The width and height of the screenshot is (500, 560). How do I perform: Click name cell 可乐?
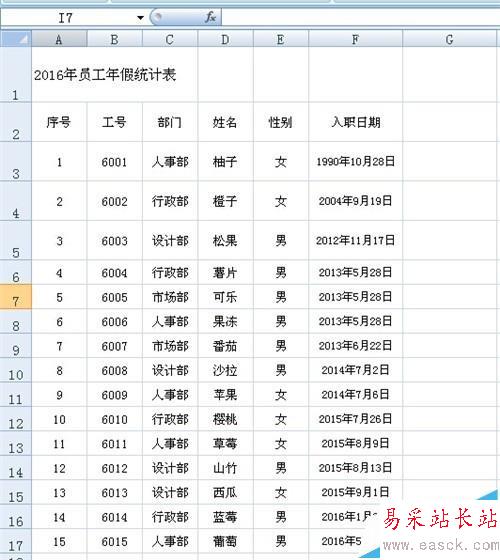pos(225,297)
